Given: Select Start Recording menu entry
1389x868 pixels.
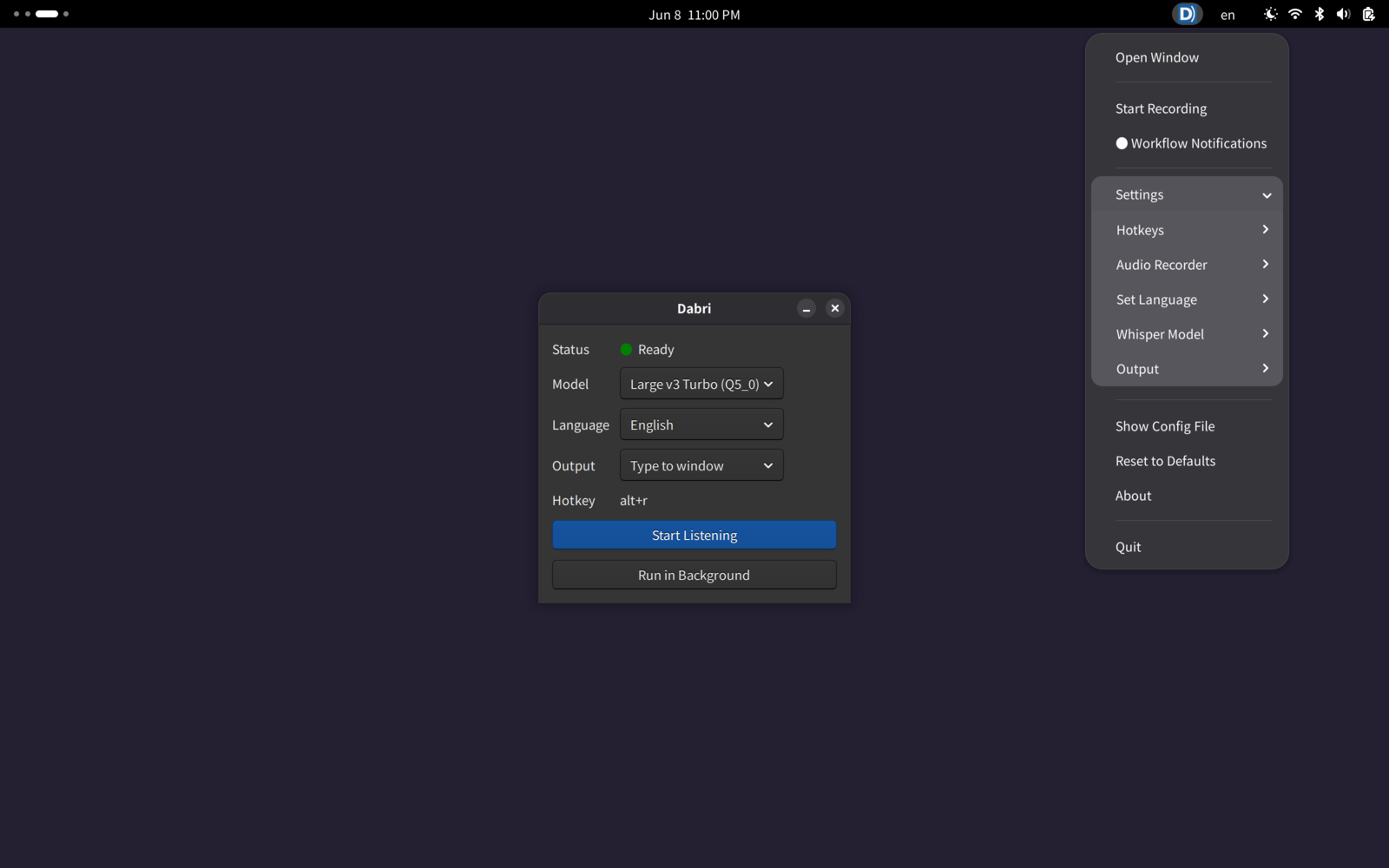Looking at the screenshot, I should pyautogui.click(x=1187, y=108).
